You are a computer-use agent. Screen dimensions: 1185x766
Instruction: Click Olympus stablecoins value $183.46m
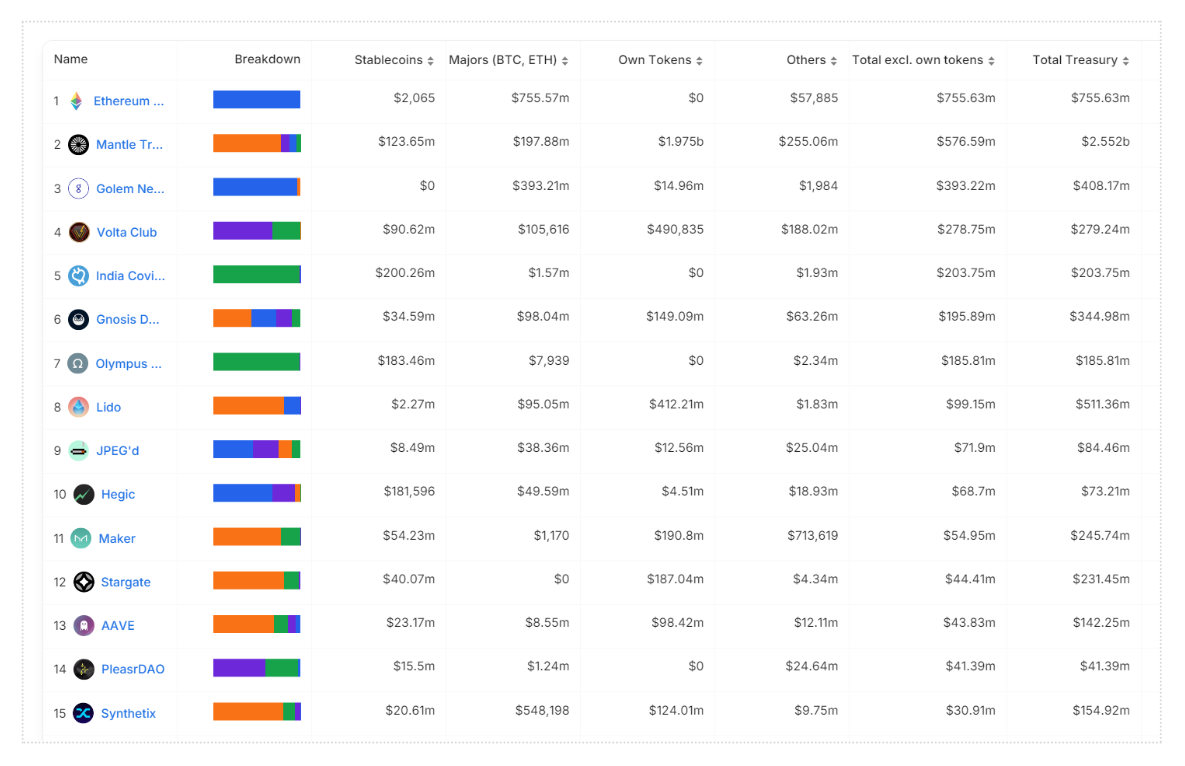(407, 360)
